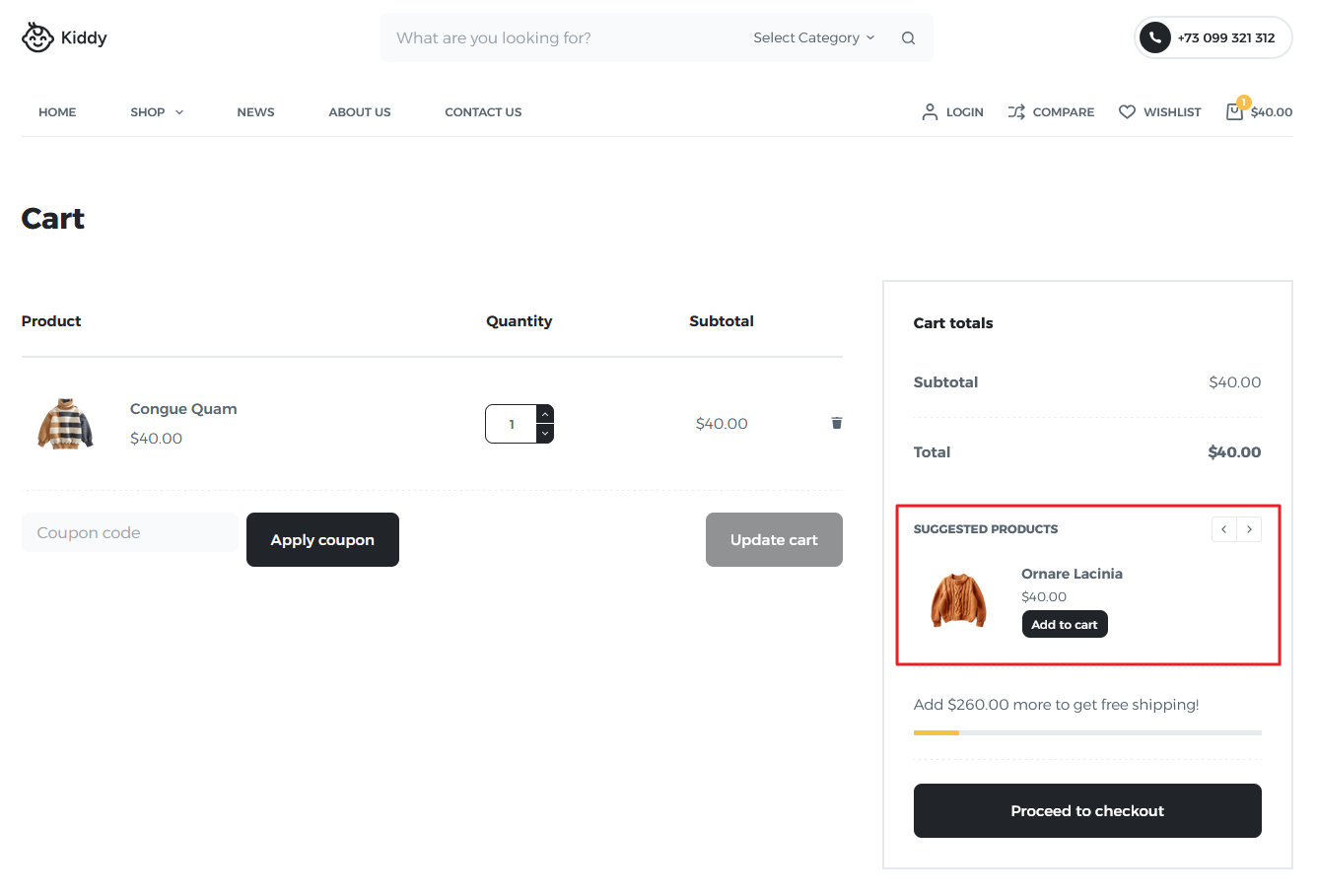
Task: Decrease quantity with stepper down arrow
Action: pos(544,434)
